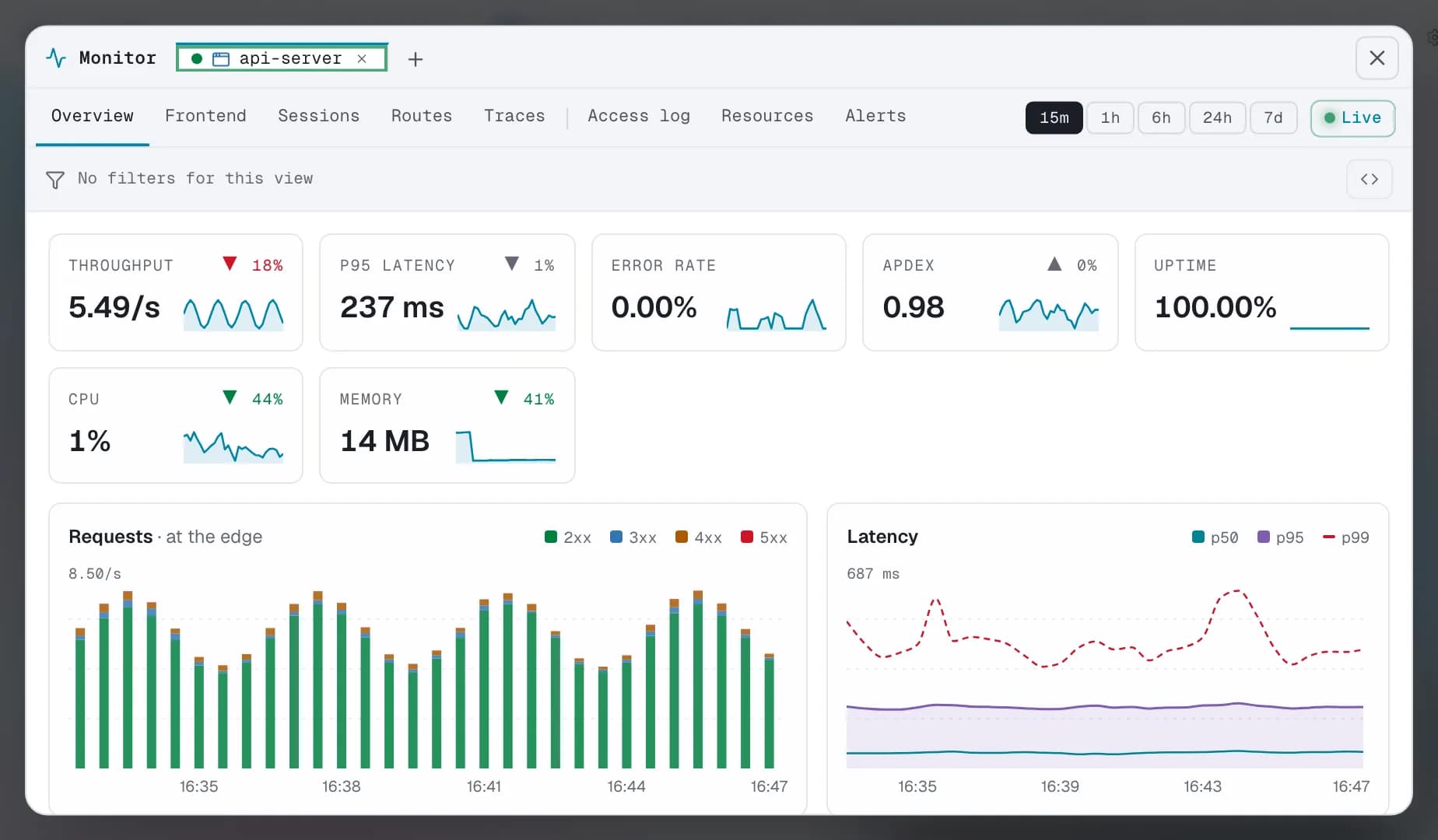Add a new tab with the plus icon
This screenshot has width=1438, height=840.
tap(416, 59)
